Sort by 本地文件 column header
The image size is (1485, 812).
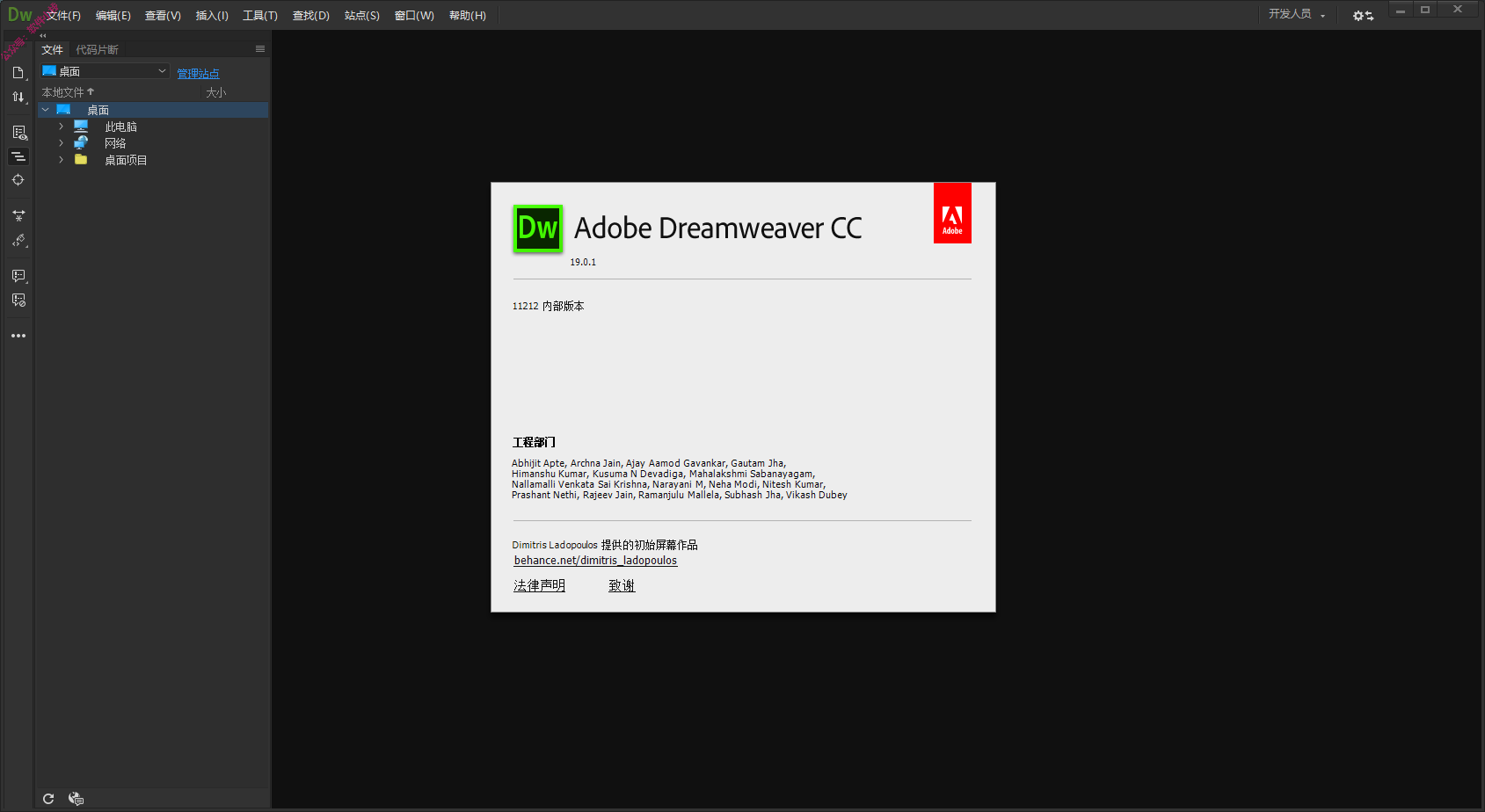coord(68,92)
